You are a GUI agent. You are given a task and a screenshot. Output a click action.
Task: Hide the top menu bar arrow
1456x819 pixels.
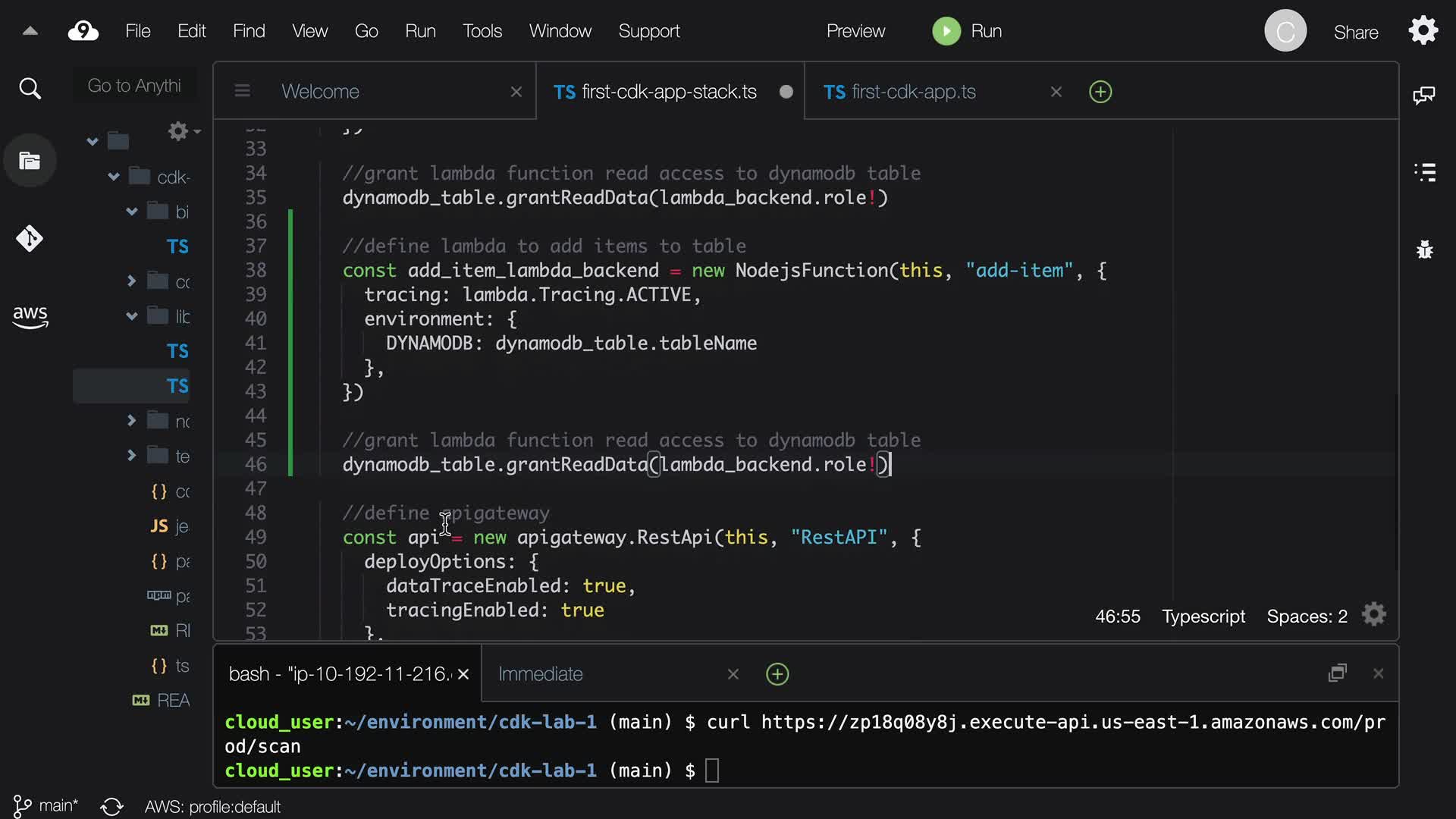point(30,31)
